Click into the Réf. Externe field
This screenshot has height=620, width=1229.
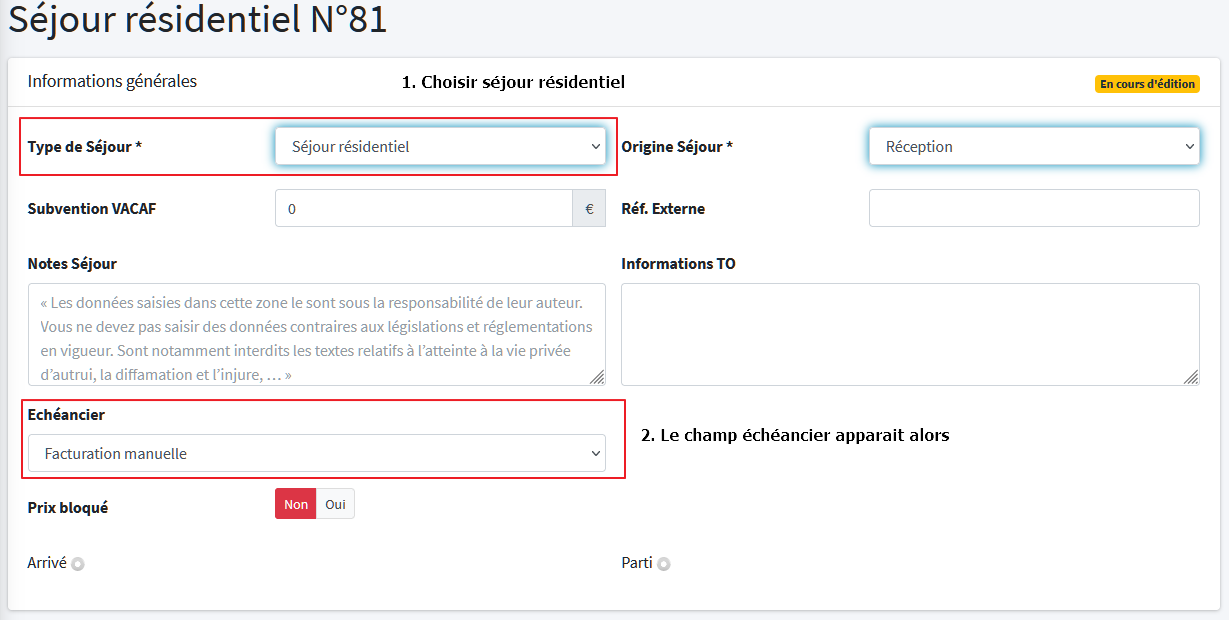tap(1034, 209)
